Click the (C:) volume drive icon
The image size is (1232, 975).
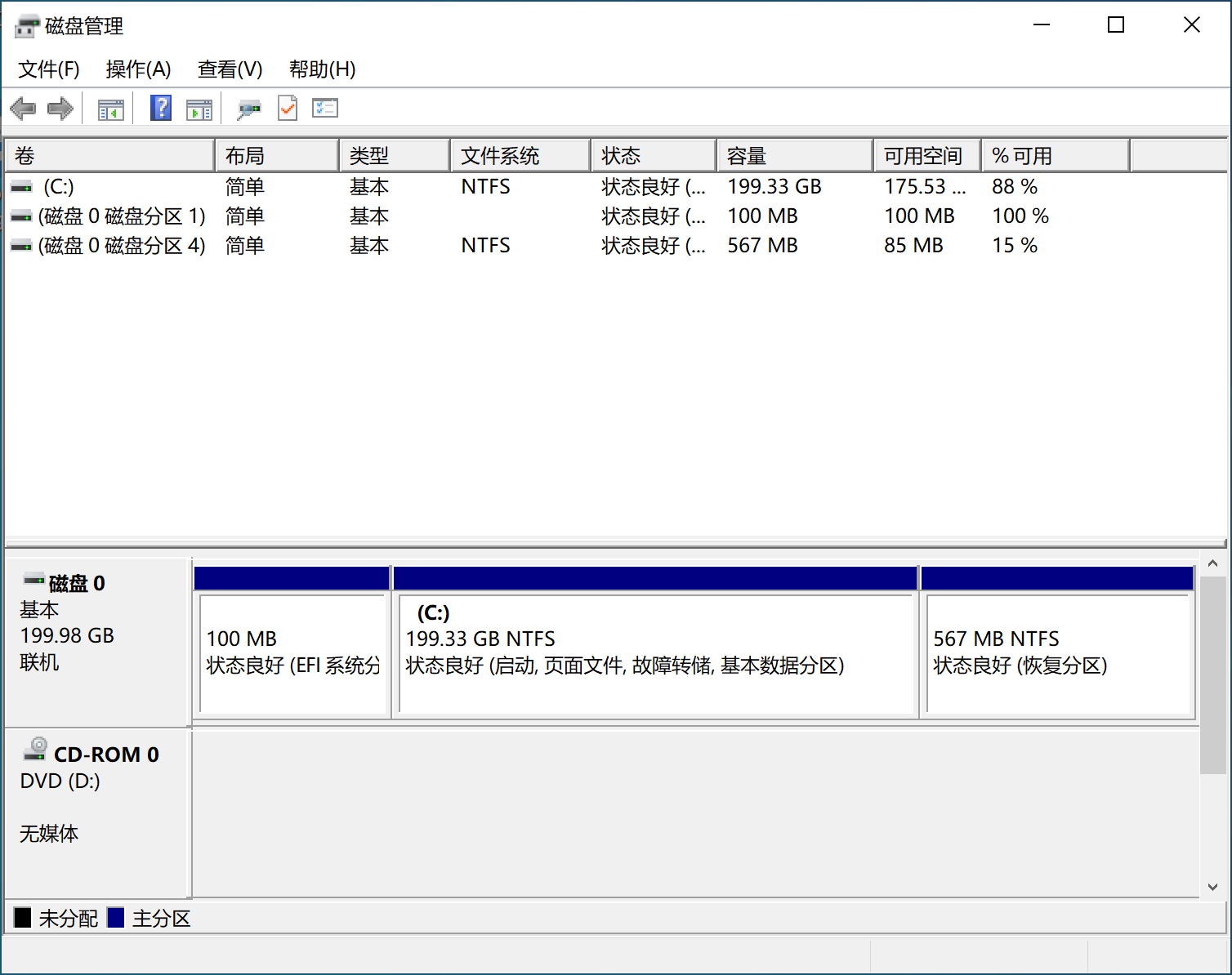point(20,186)
